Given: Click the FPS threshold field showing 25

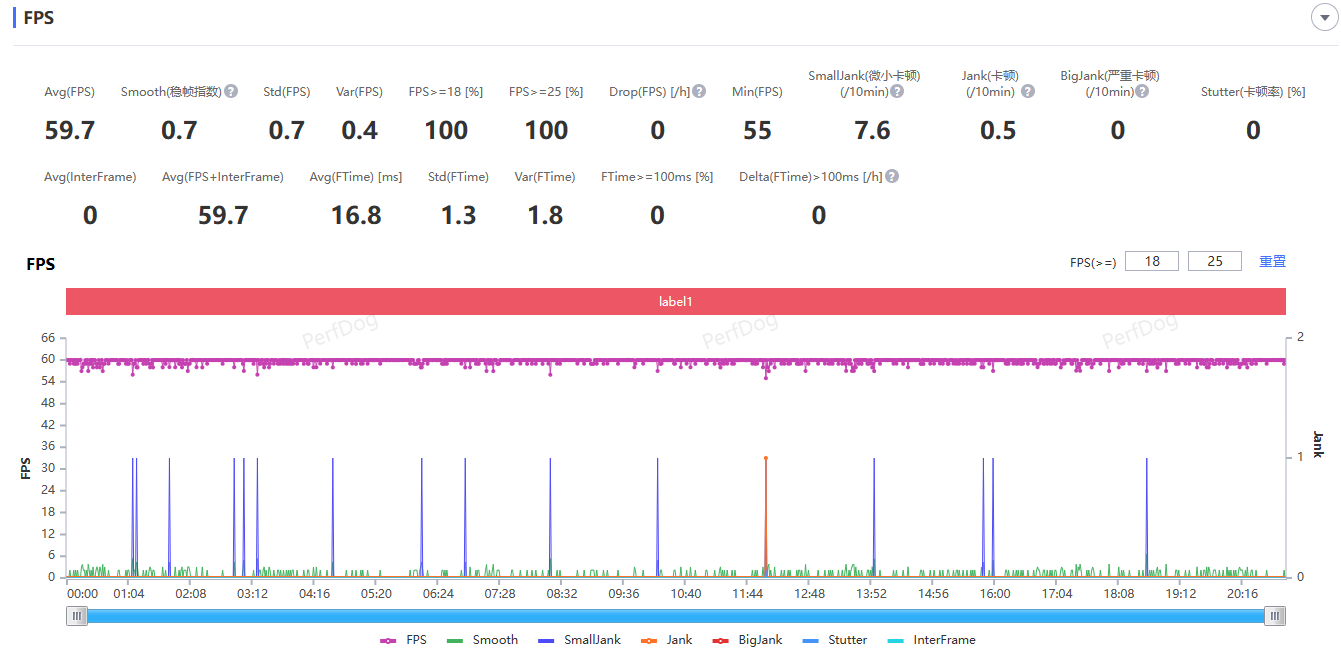Looking at the screenshot, I should tap(1214, 261).
